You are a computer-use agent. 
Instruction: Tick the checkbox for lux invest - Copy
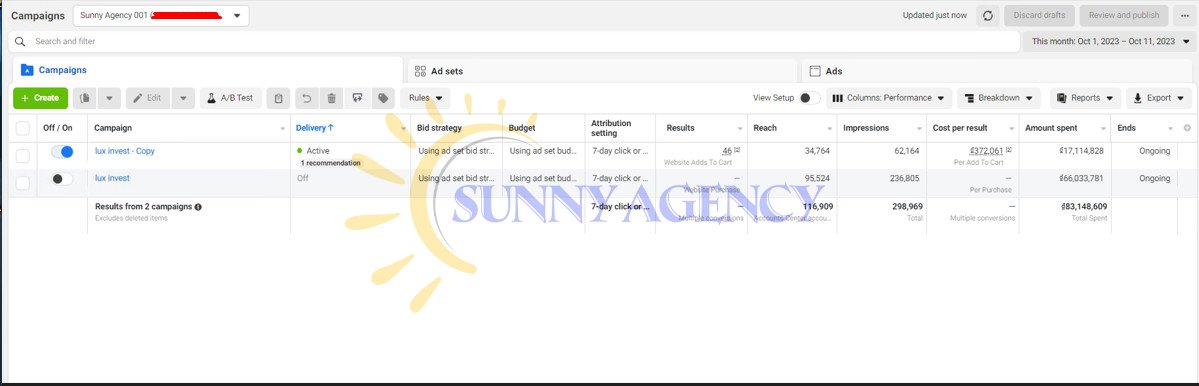coord(23,156)
